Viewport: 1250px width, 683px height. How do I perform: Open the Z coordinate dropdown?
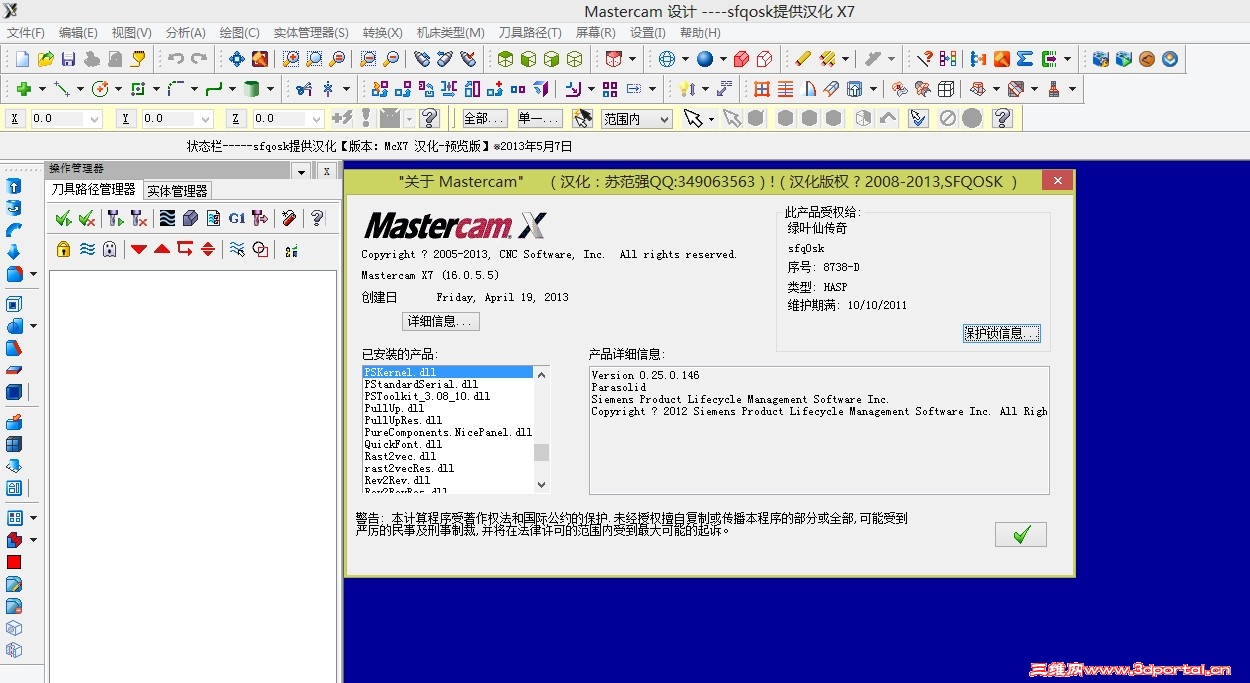tap(315, 119)
